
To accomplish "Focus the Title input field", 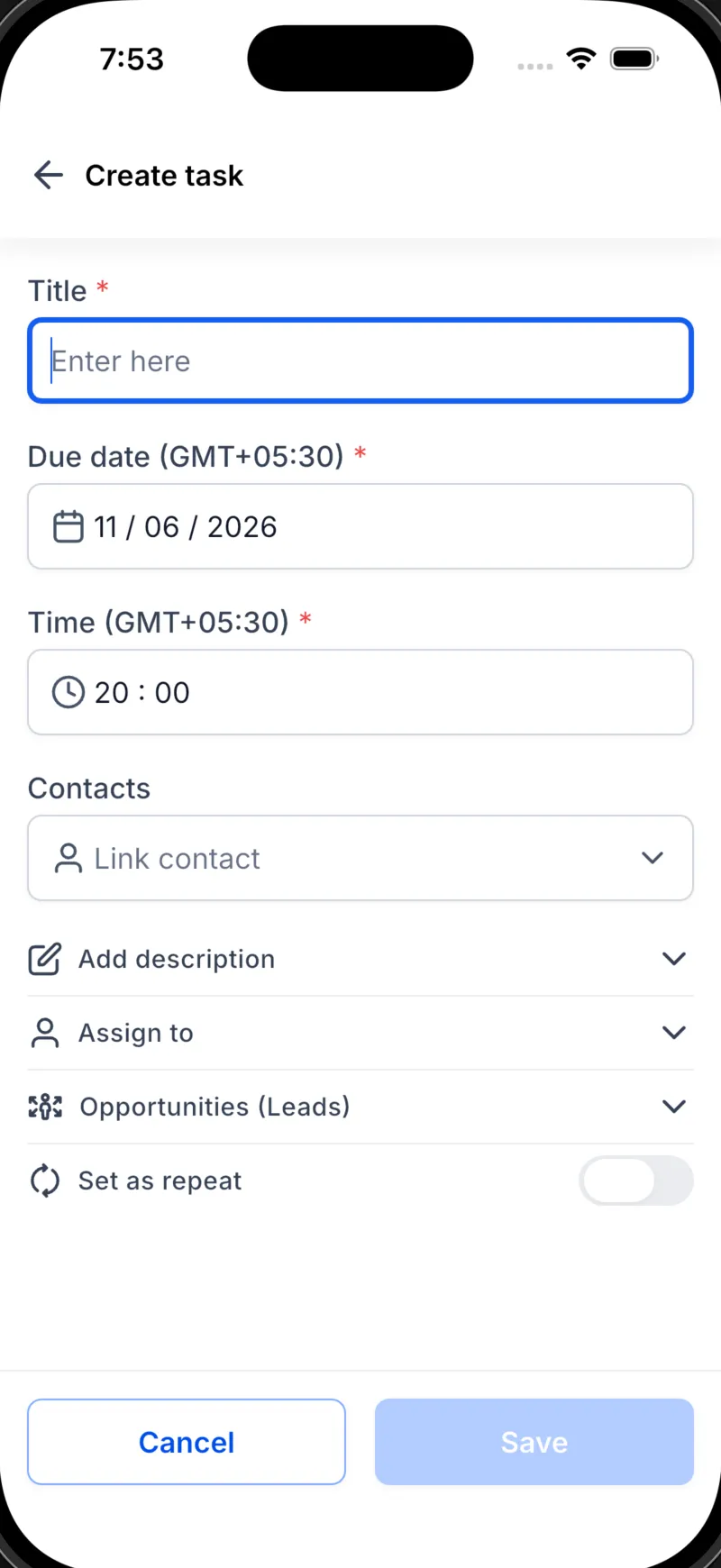I will [x=360, y=360].
